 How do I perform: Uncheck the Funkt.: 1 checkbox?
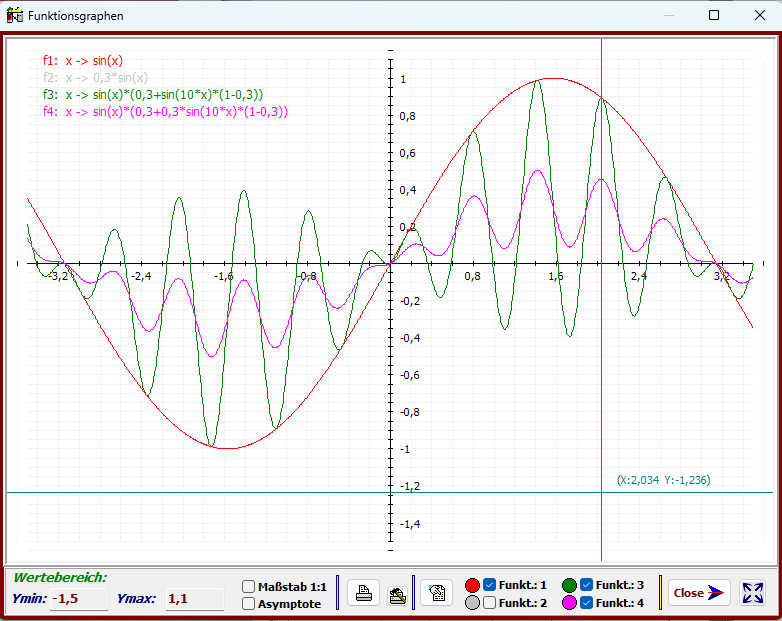point(490,585)
